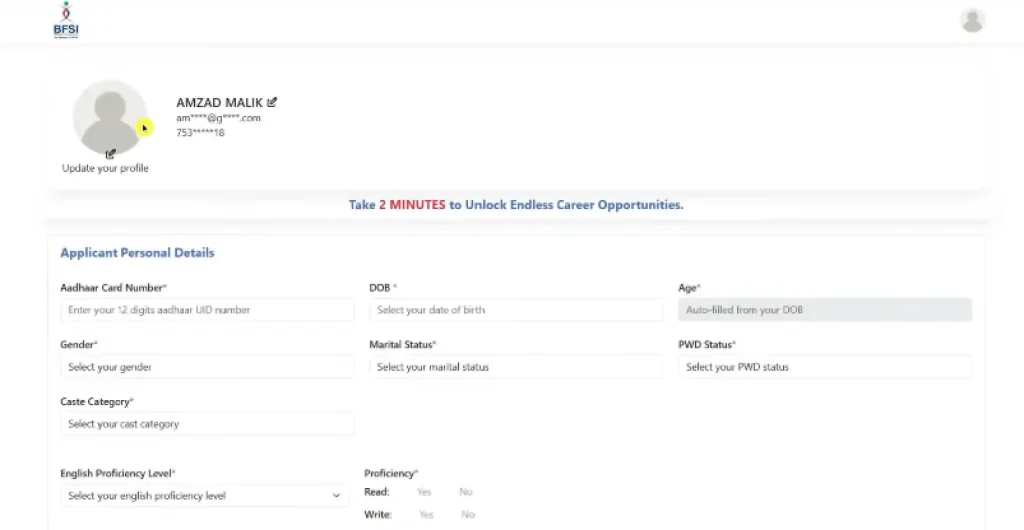Expand the Caste Category dropdown
1024x530 pixels.
click(207, 424)
